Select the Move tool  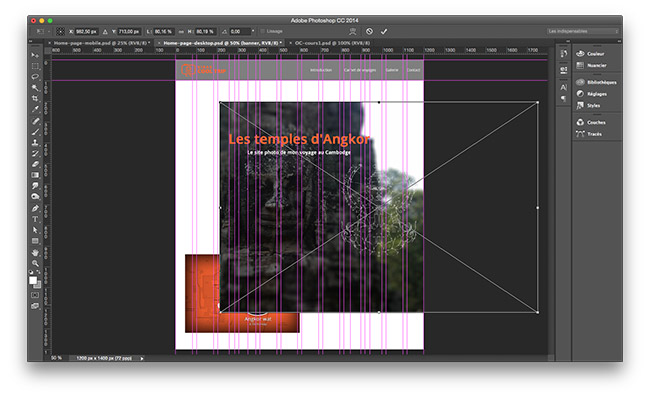[35, 55]
